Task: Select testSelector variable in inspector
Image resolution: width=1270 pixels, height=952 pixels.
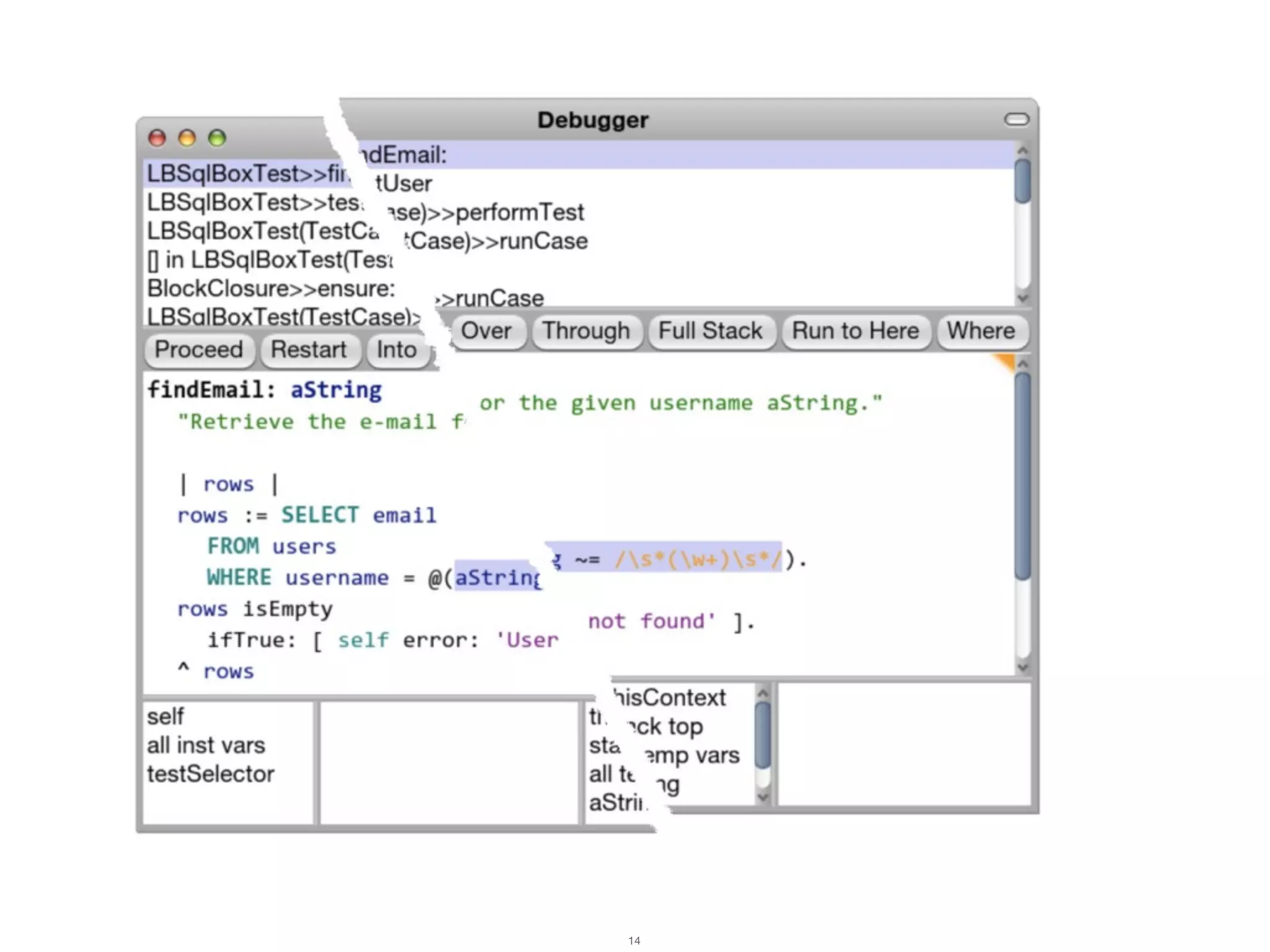Action: (210, 774)
